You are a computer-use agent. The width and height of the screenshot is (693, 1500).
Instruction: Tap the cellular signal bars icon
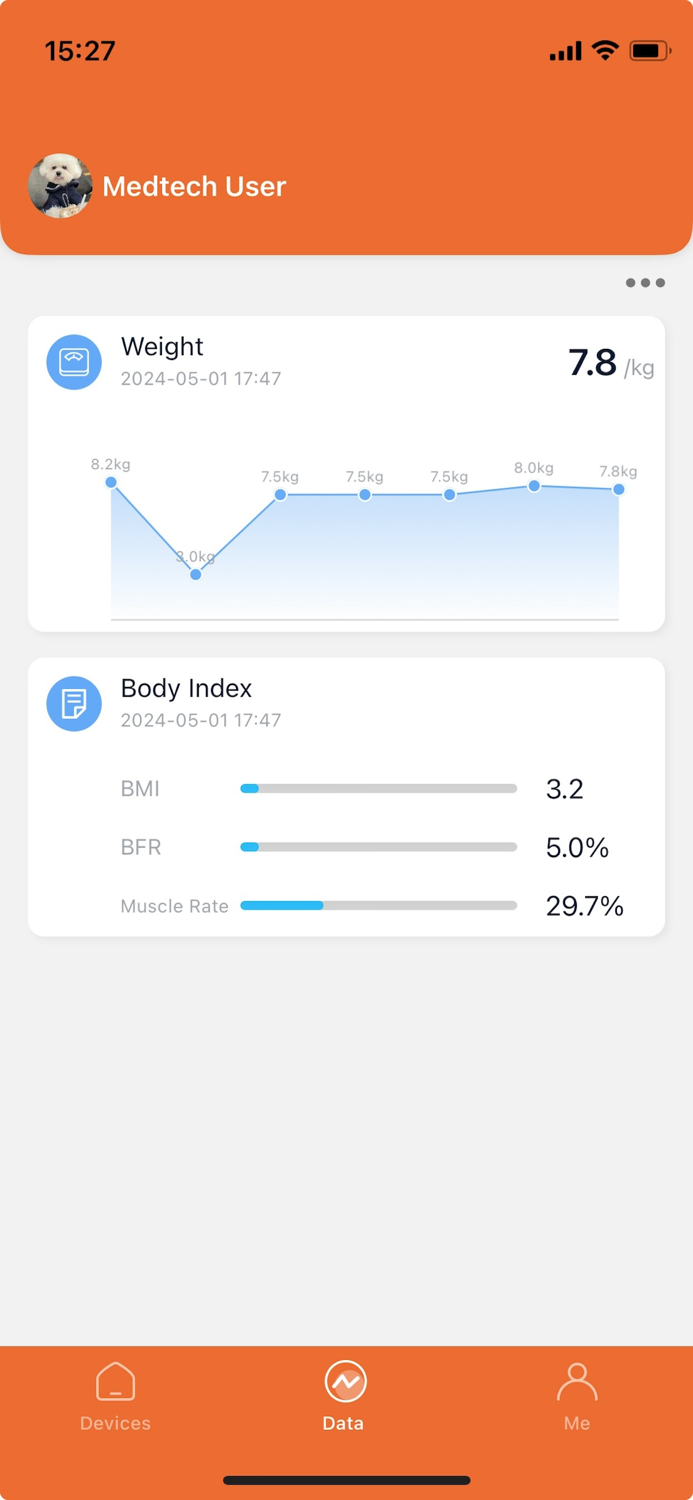[x=565, y=51]
